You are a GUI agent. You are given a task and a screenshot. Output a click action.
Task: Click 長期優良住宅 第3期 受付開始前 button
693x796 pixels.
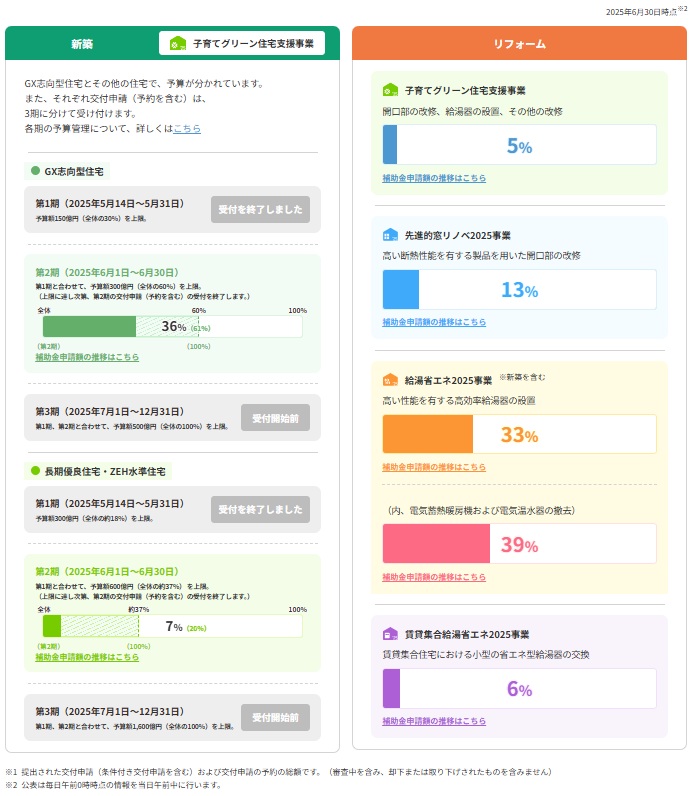(x=276, y=717)
